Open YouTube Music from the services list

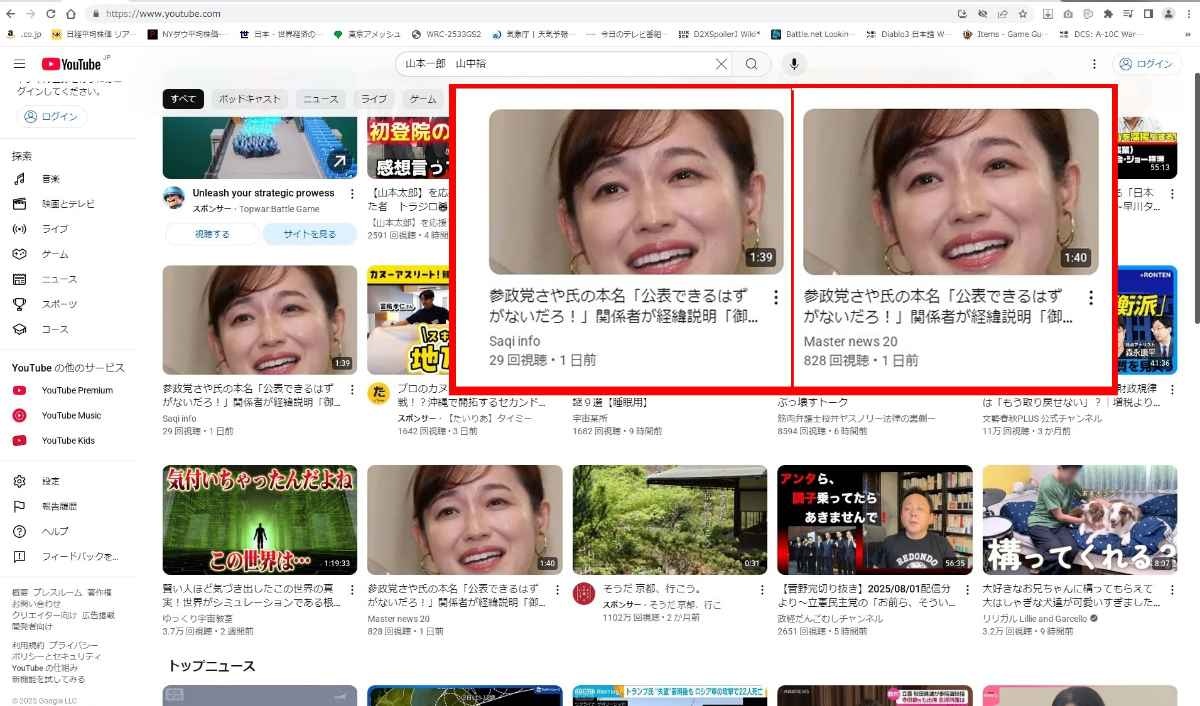tap(71, 415)
